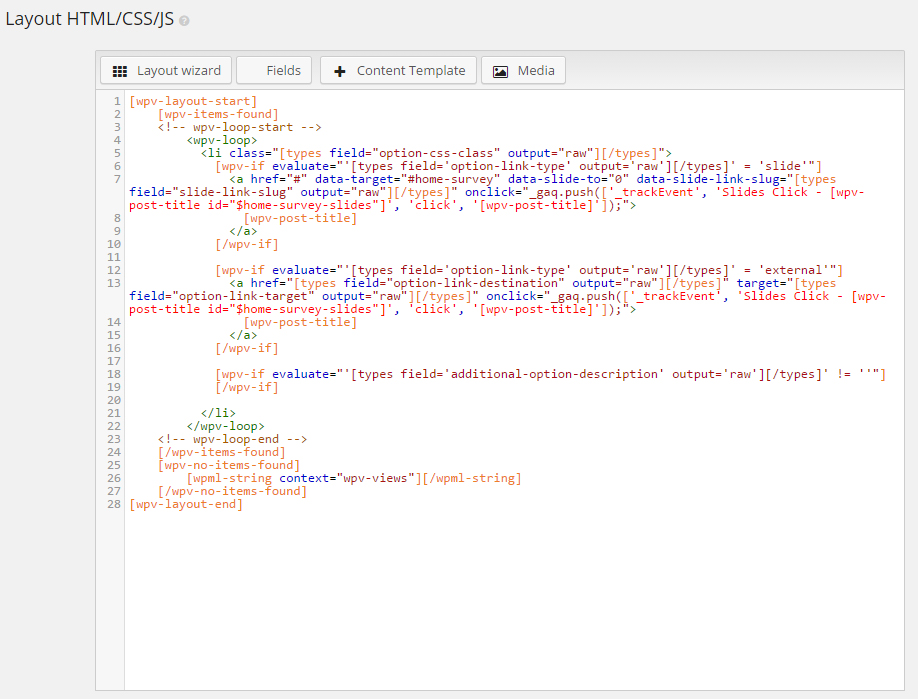
Task: Click the </a> tag on line 15
Action: click(243, 335)
